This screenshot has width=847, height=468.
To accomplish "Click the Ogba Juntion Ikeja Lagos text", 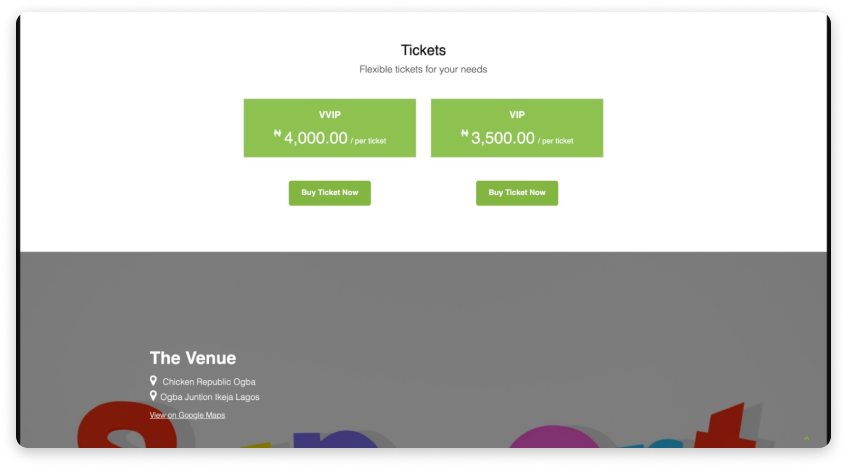I will pos(210,397).
